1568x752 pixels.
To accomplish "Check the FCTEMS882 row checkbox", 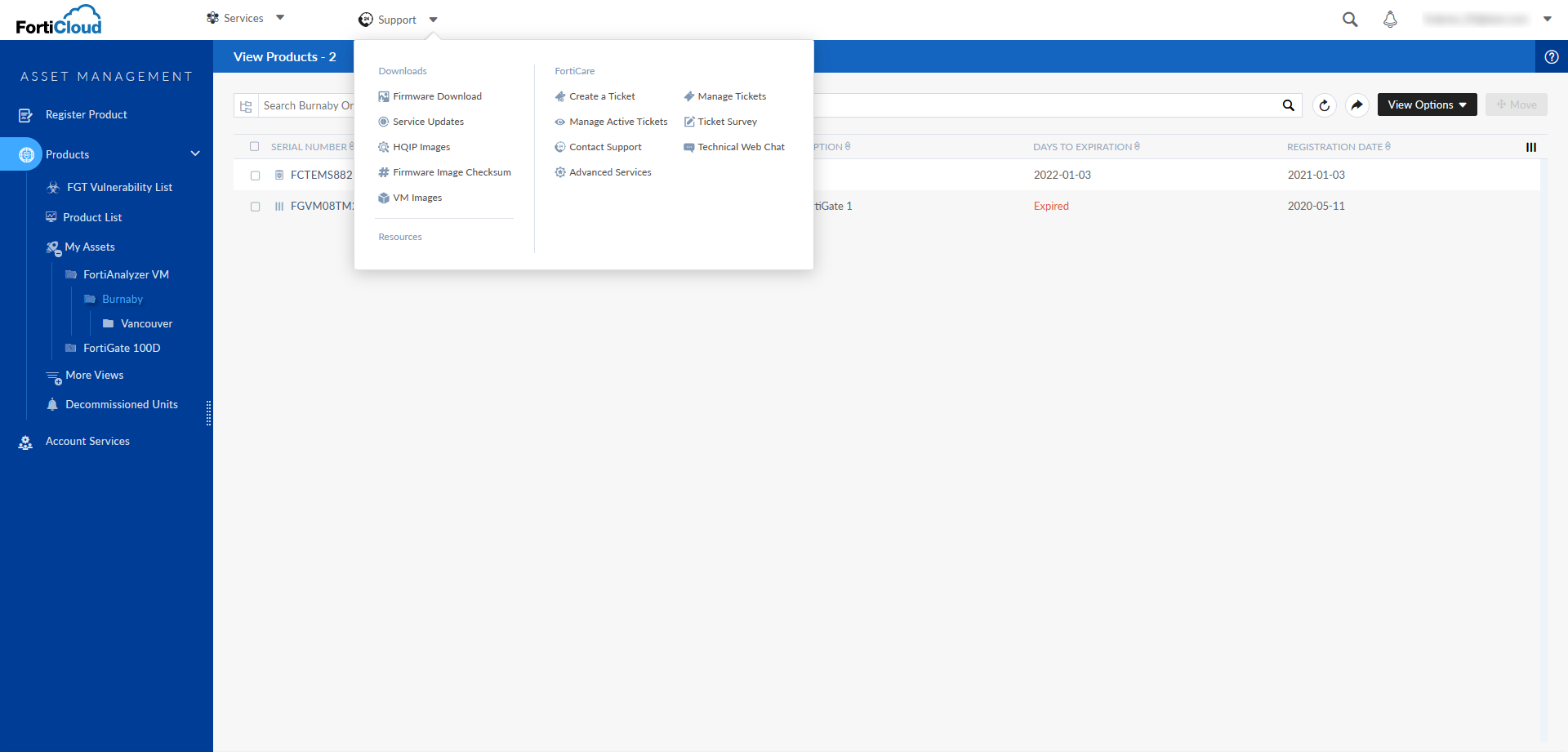I will pos(255,176).
